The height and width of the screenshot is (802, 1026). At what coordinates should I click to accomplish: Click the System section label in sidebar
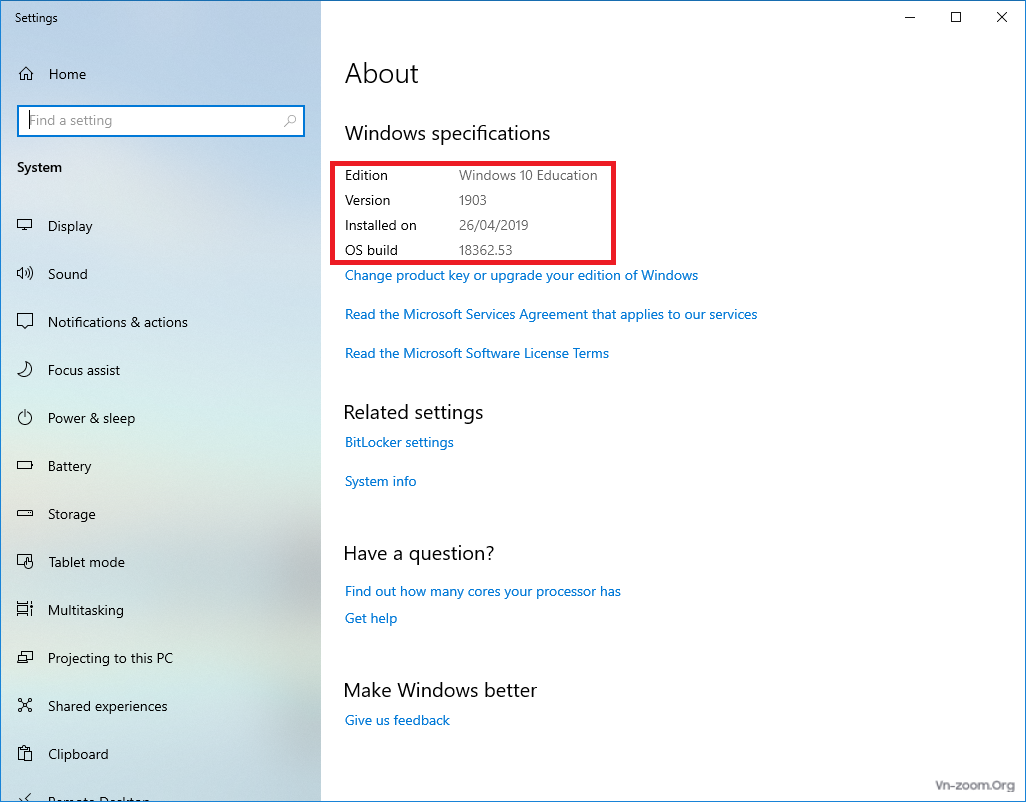click(x=39, y=167)
